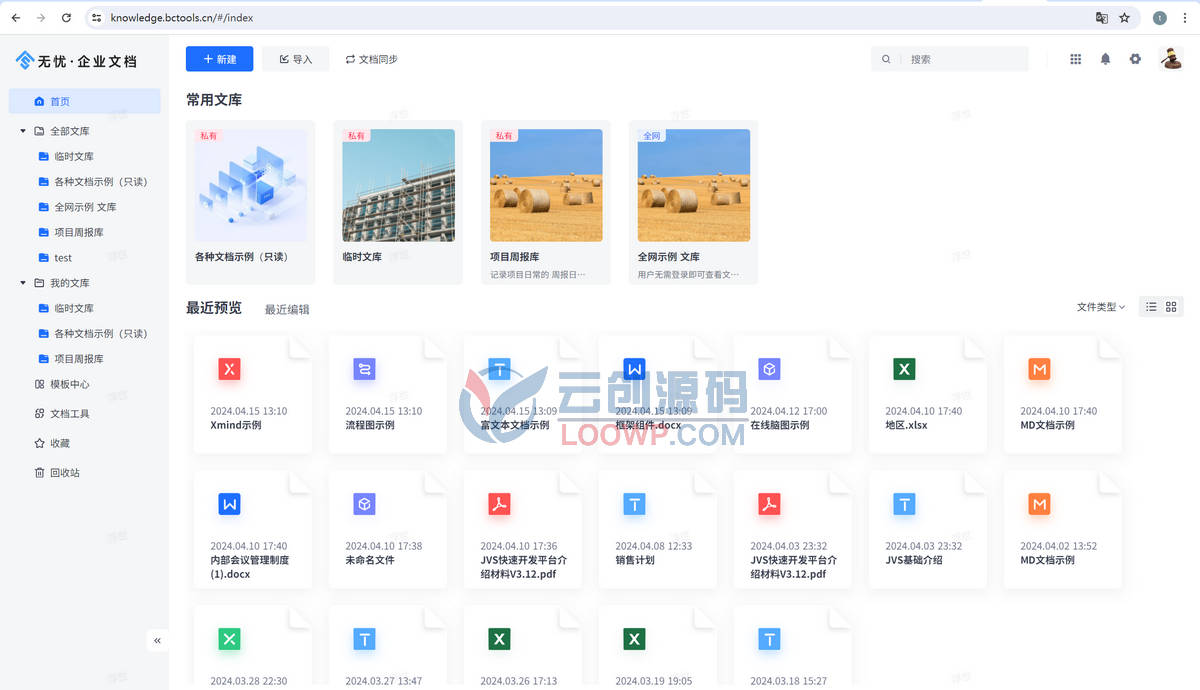Open the 2024.03.27 13:47 document icon
The width and height of the screenshot is (1200, 690).
tap(364, 639)
